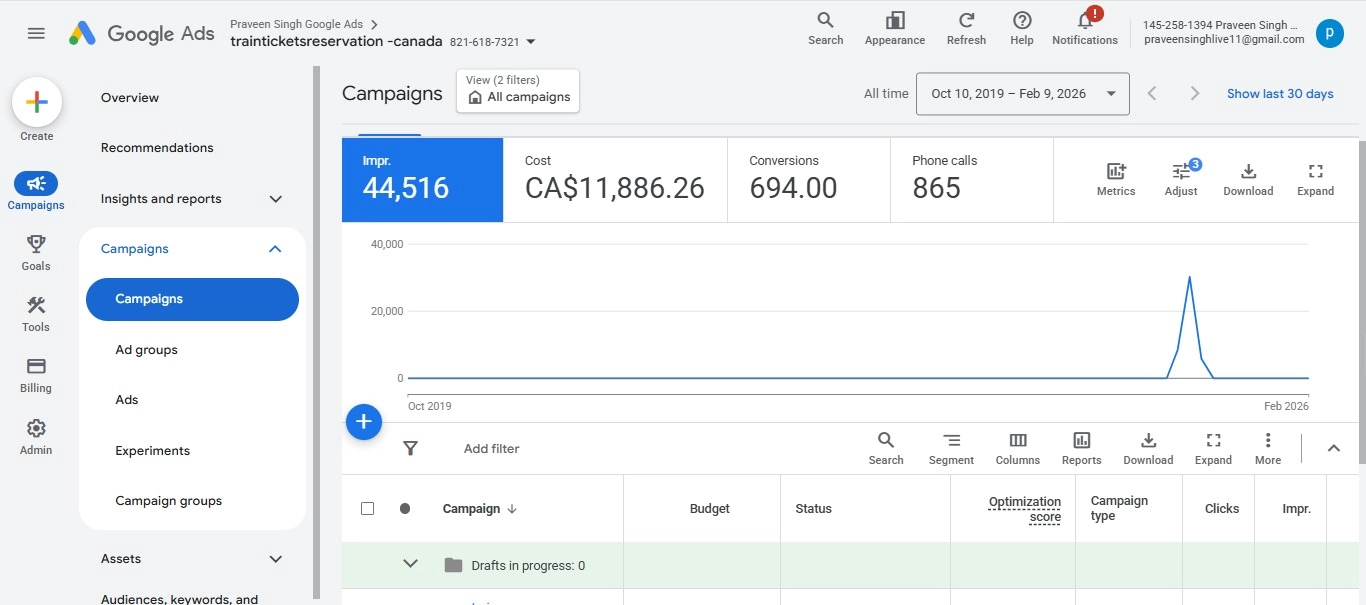The width and height of the screenshot is (1366, 605).
Task: Open Experiments in the side menu
Action: click(152, 451)
